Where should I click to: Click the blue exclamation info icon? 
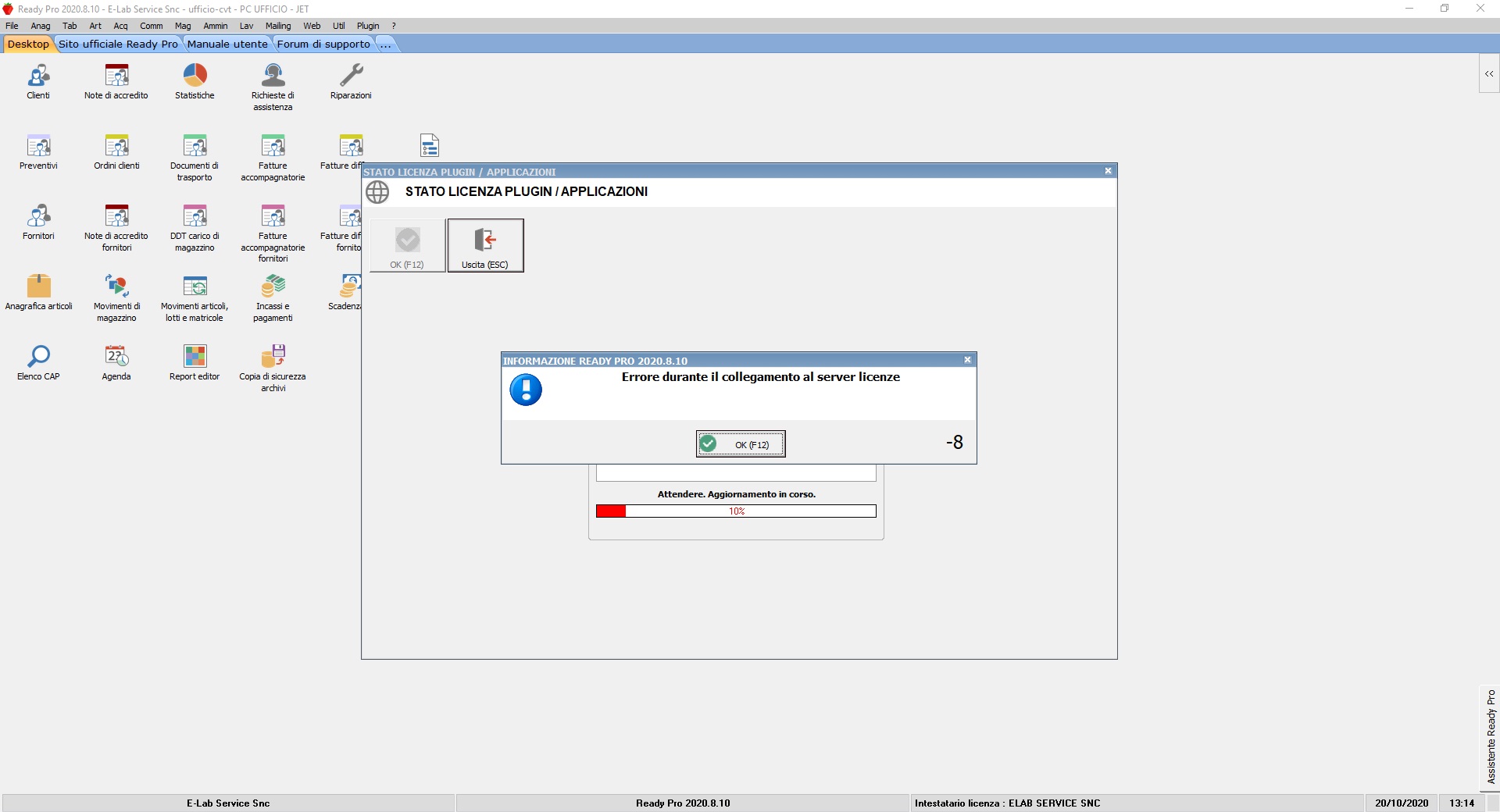526,390
